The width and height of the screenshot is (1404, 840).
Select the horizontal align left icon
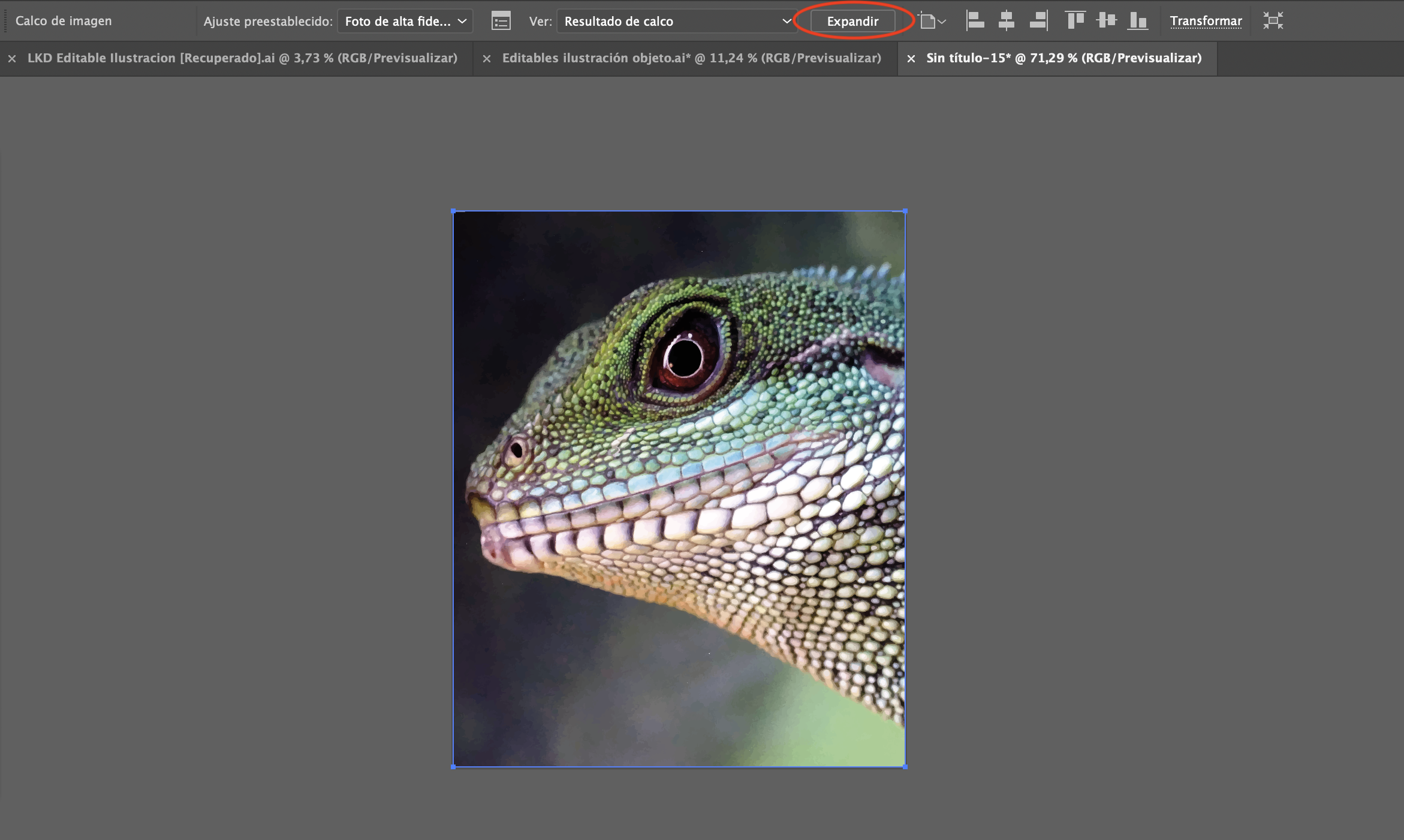click(975, 20)
